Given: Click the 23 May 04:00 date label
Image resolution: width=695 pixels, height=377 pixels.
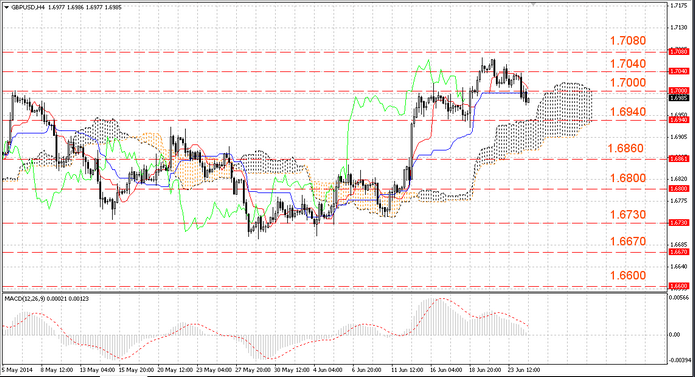Looking at the screenshot, I should click(x=215, y=369).
